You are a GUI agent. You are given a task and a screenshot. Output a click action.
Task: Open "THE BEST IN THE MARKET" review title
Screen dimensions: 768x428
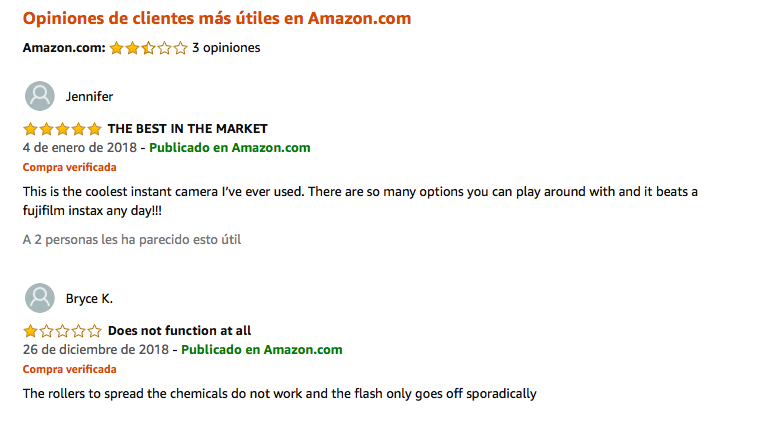click(187, 129)
